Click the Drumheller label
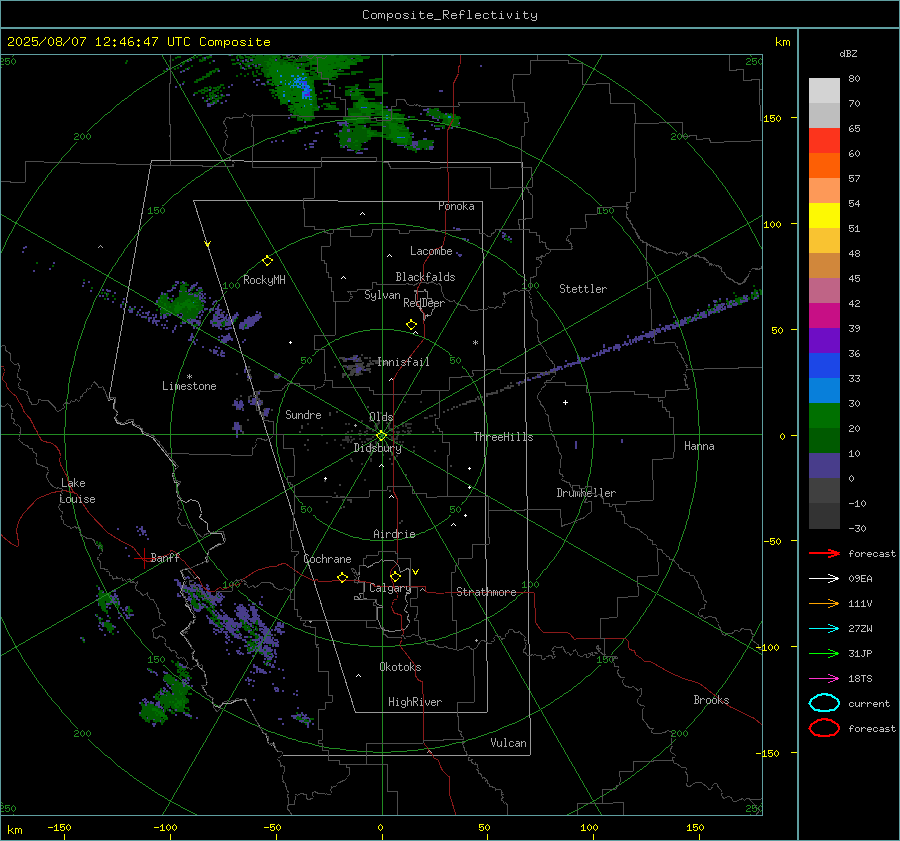The image size is (900, 841). point(586,493)
